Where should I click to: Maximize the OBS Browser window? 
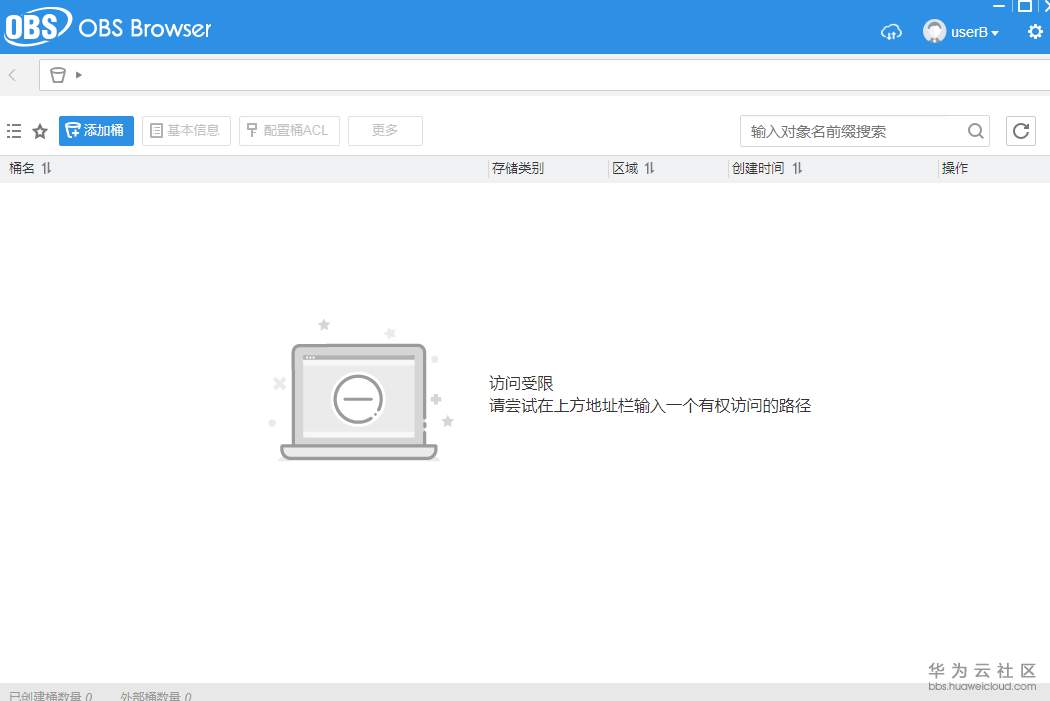click(1024, 6)
